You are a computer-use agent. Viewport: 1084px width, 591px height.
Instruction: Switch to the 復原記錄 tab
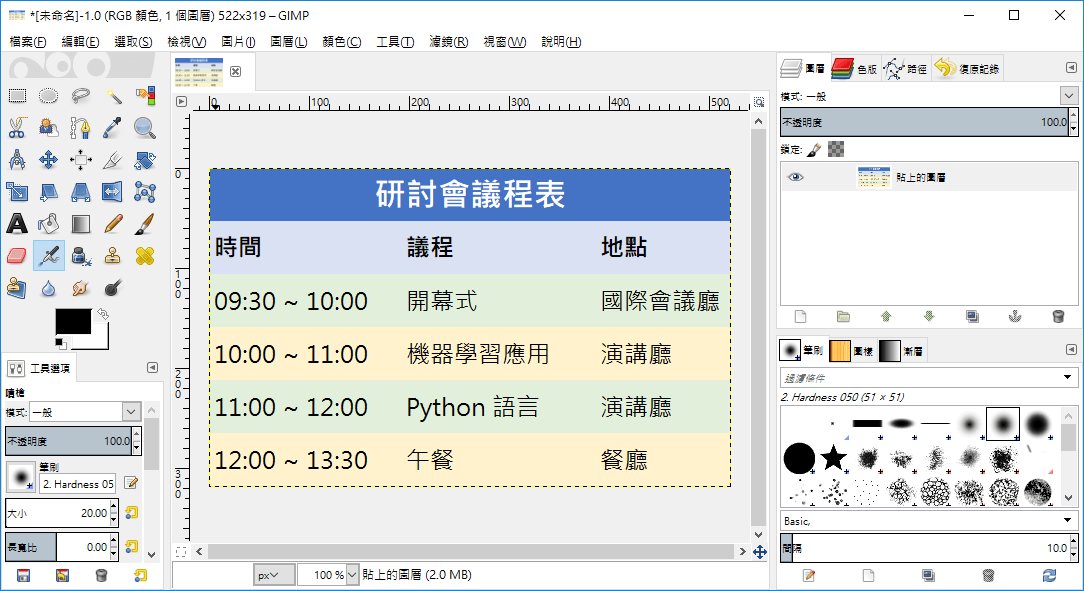point(967,69)
